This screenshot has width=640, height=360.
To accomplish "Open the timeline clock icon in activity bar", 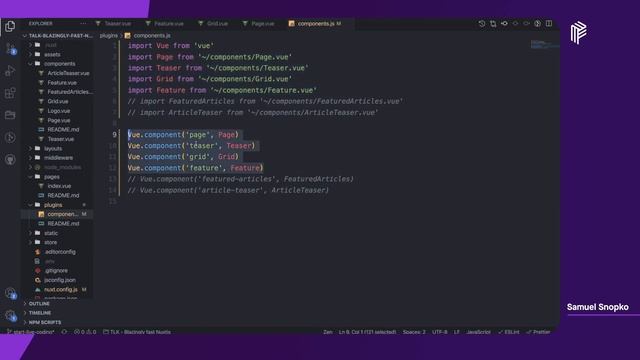I will pos(10,137).
